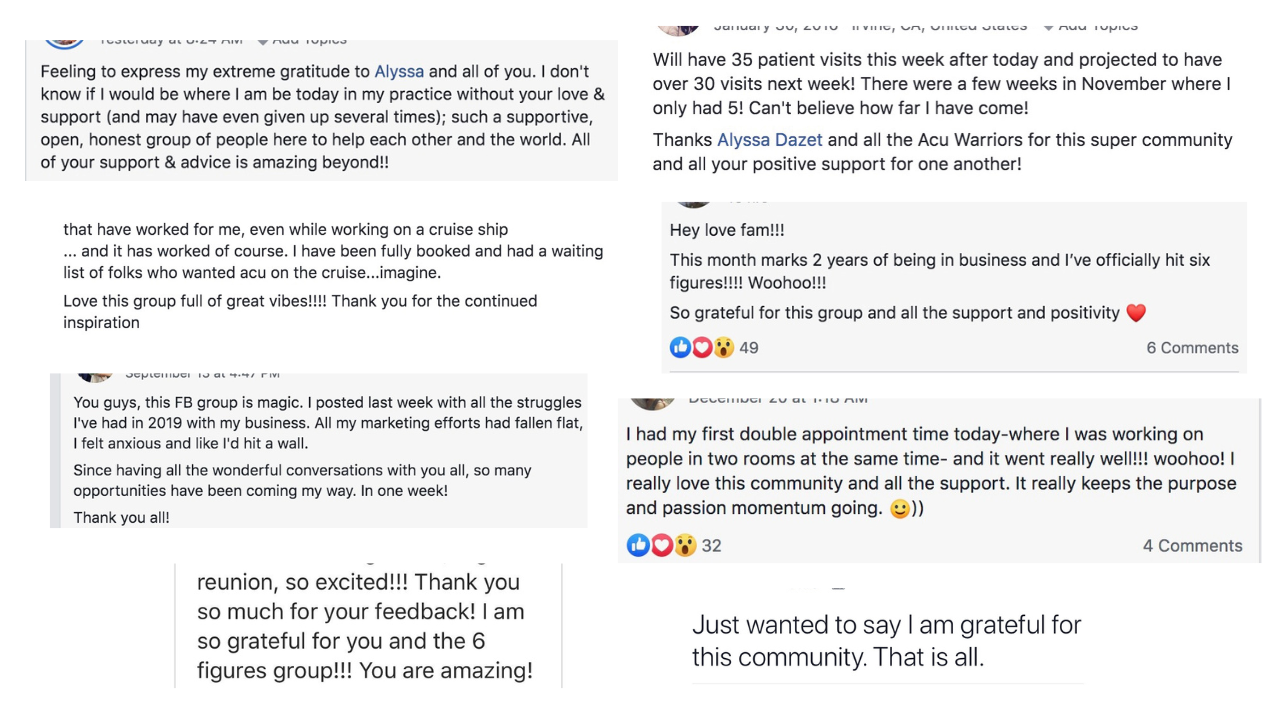Click the Like reaction icon beside 32
Screen dimensions: 1280x720
pyautogui.click(x=638, y=545)
